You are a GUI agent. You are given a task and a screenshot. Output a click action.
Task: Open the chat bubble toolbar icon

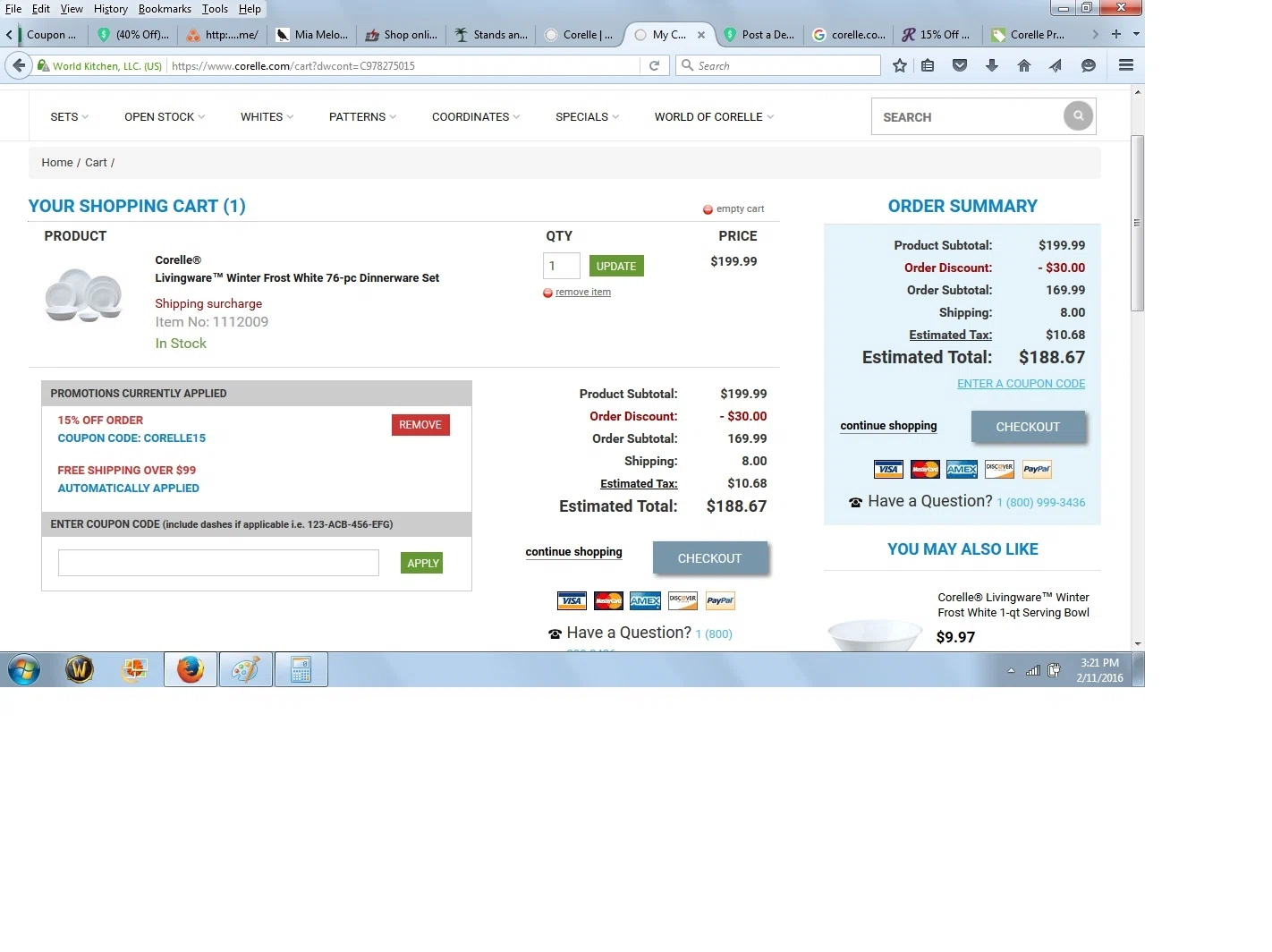point(1089,65)
